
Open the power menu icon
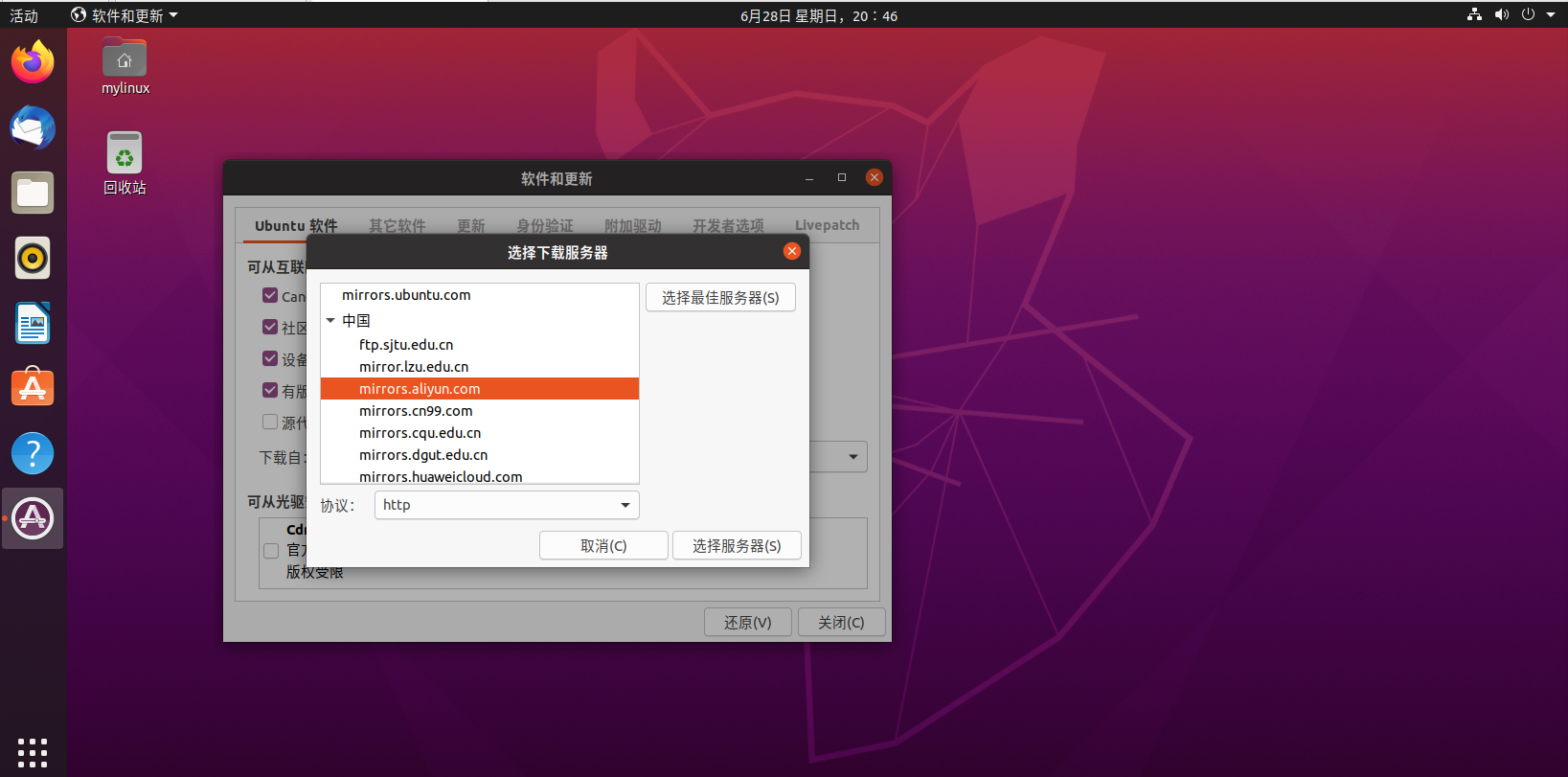1528,14
